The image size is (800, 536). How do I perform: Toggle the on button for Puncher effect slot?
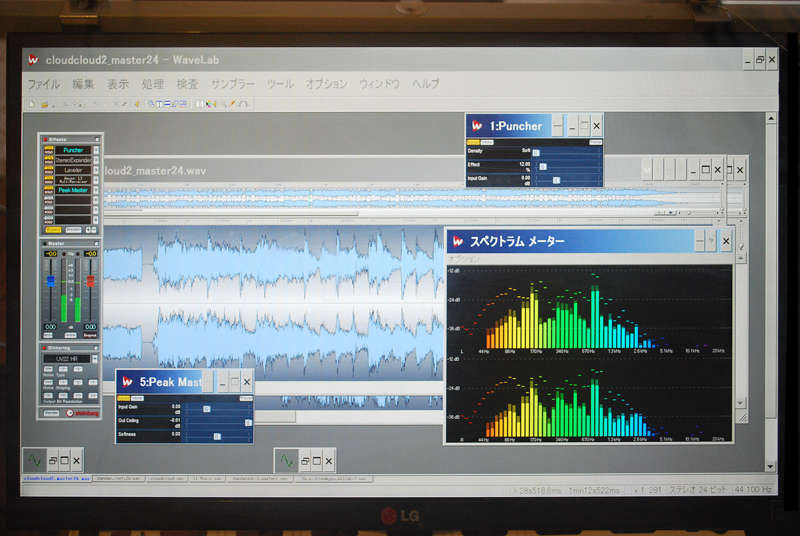click(49, 147)
